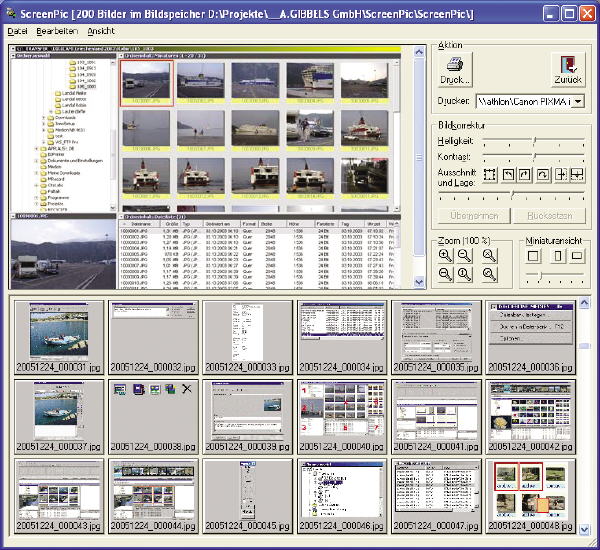Select the dashed-rectangle crop selection tool
This screenshot has height=550, width=600.
point(489,175)
